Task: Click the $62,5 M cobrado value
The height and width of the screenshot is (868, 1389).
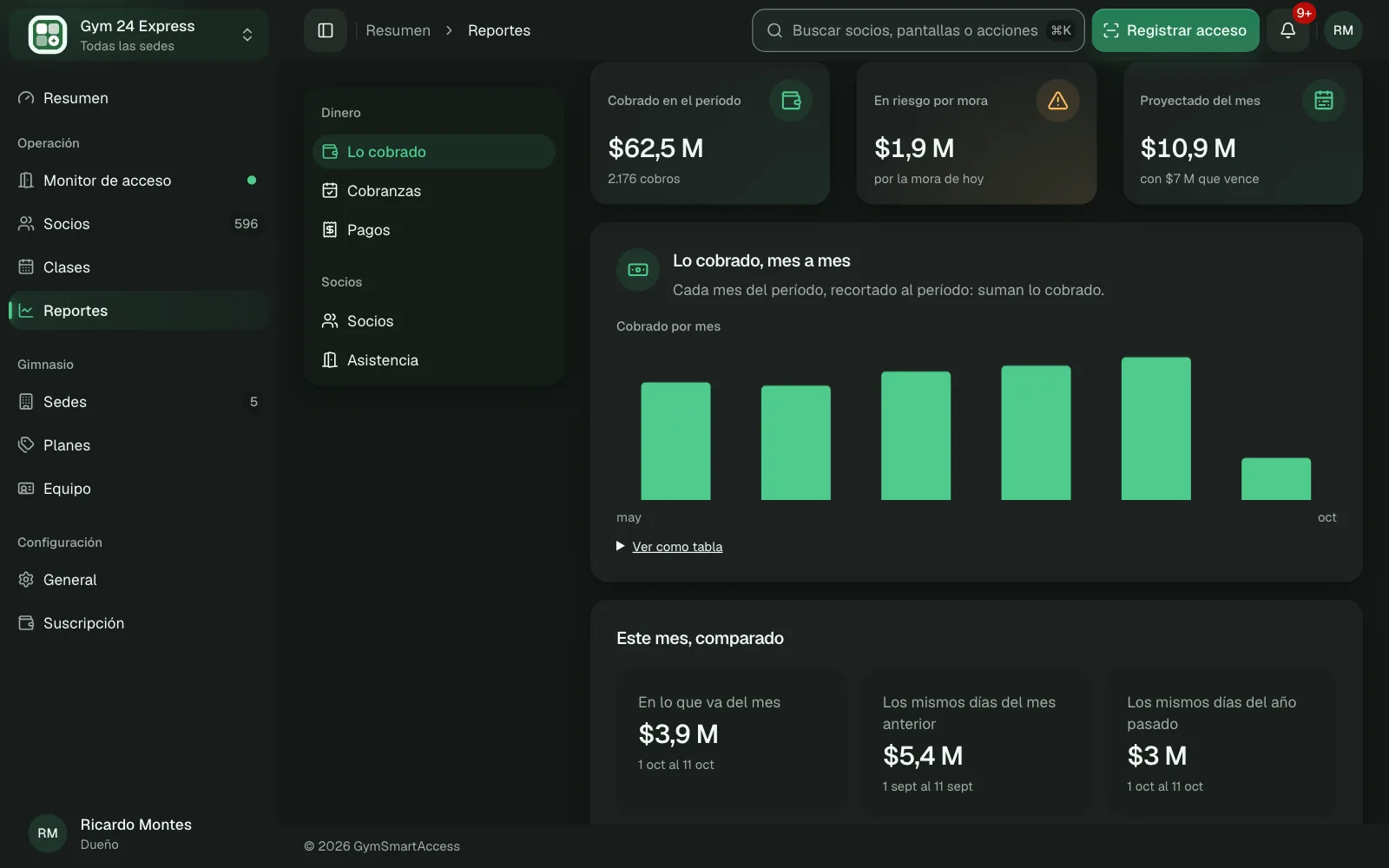Action: (x=655, y=148)
